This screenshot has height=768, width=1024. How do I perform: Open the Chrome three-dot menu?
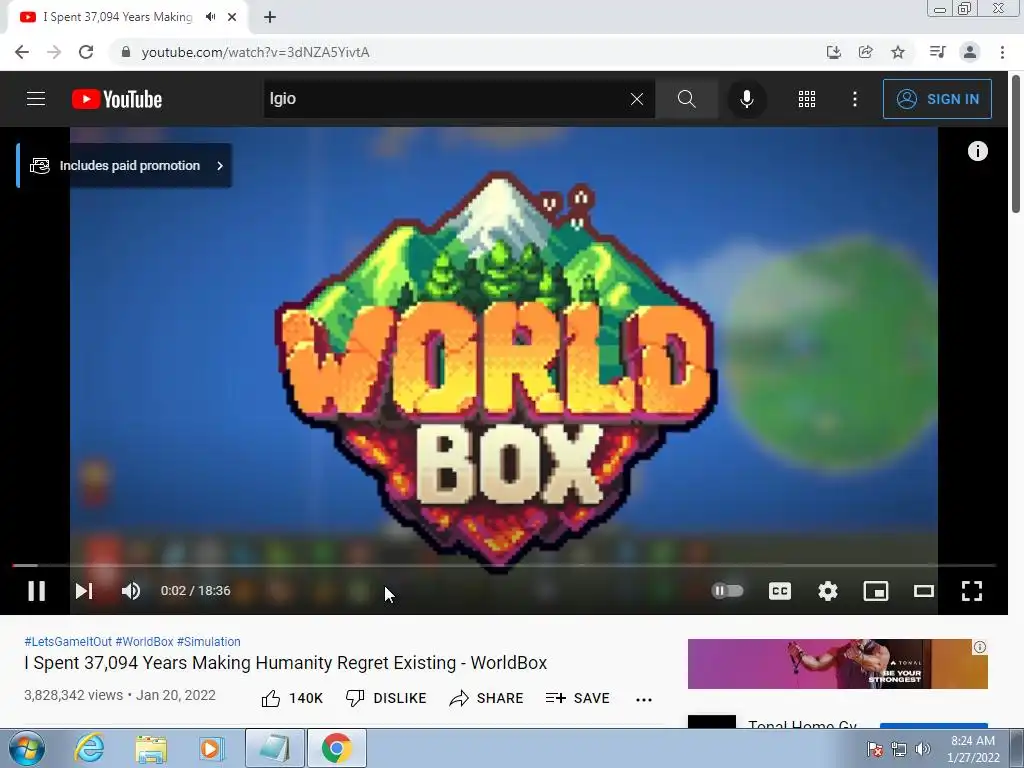(1002, 52)
